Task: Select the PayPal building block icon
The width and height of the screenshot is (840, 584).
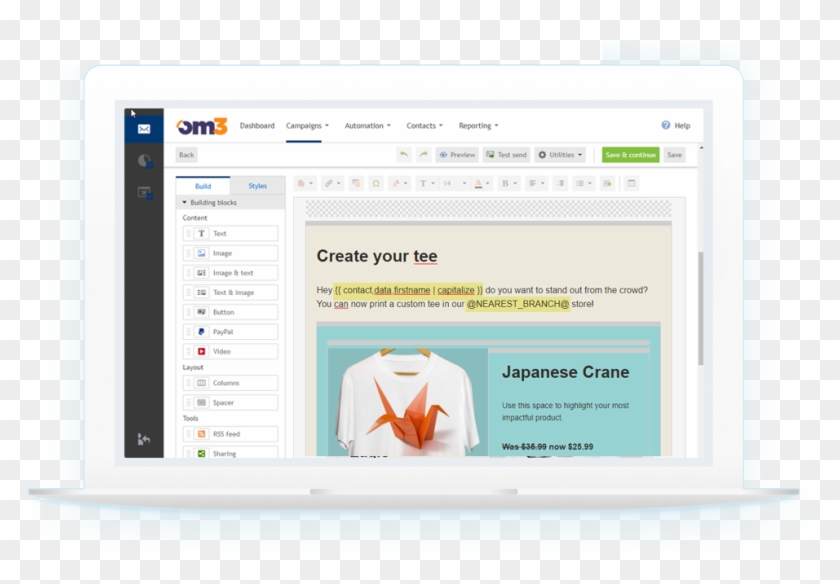Action: [201, 330]
